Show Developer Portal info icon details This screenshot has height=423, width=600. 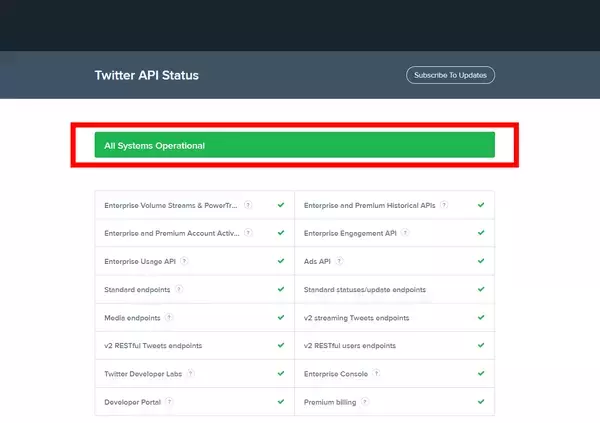click(171, 401)
